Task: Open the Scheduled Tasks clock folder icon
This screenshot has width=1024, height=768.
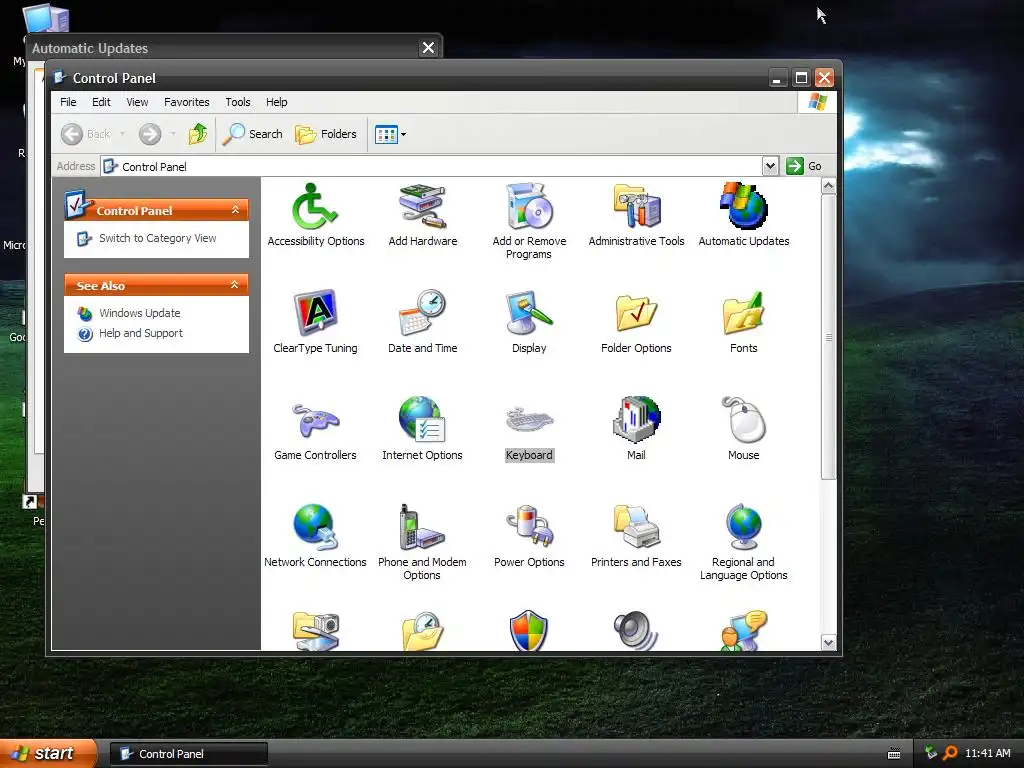Action: [423, 630]
